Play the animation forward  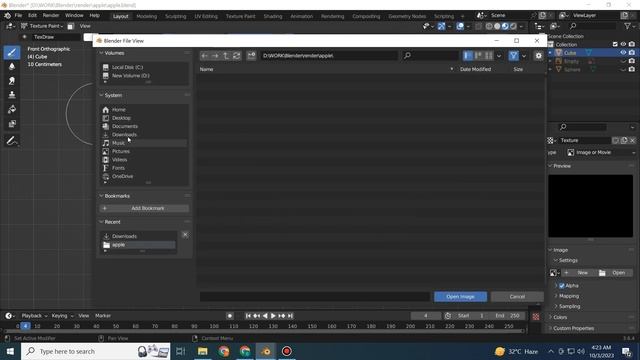[273, 316]
